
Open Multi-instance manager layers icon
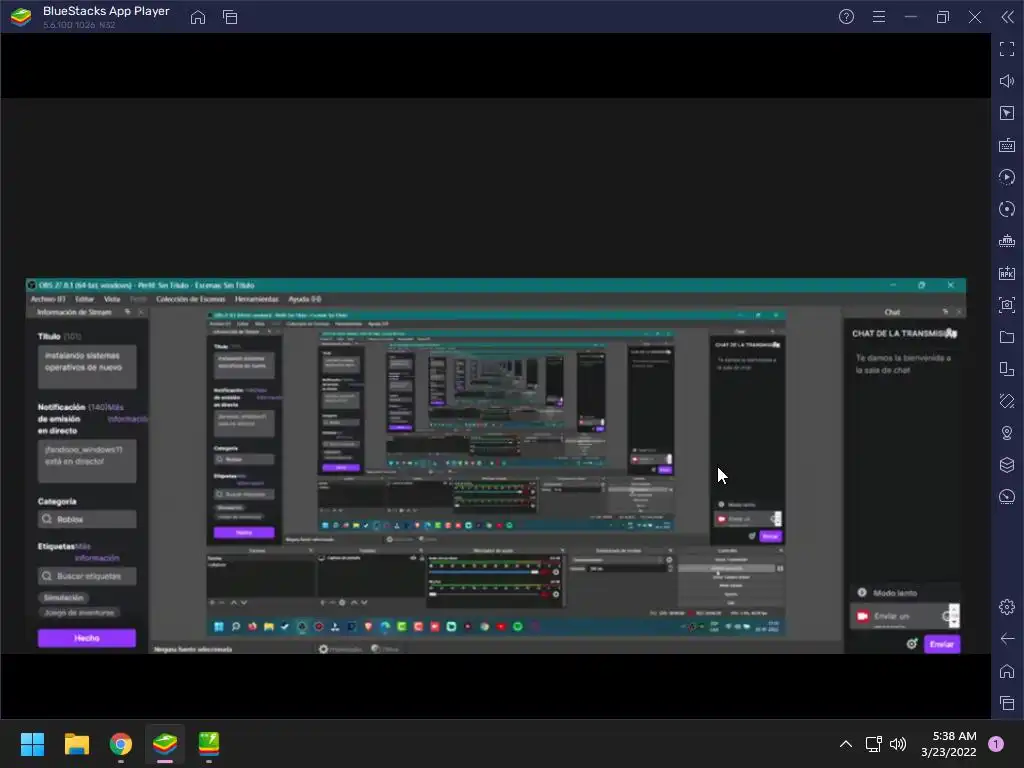(x=1007, y=465)
